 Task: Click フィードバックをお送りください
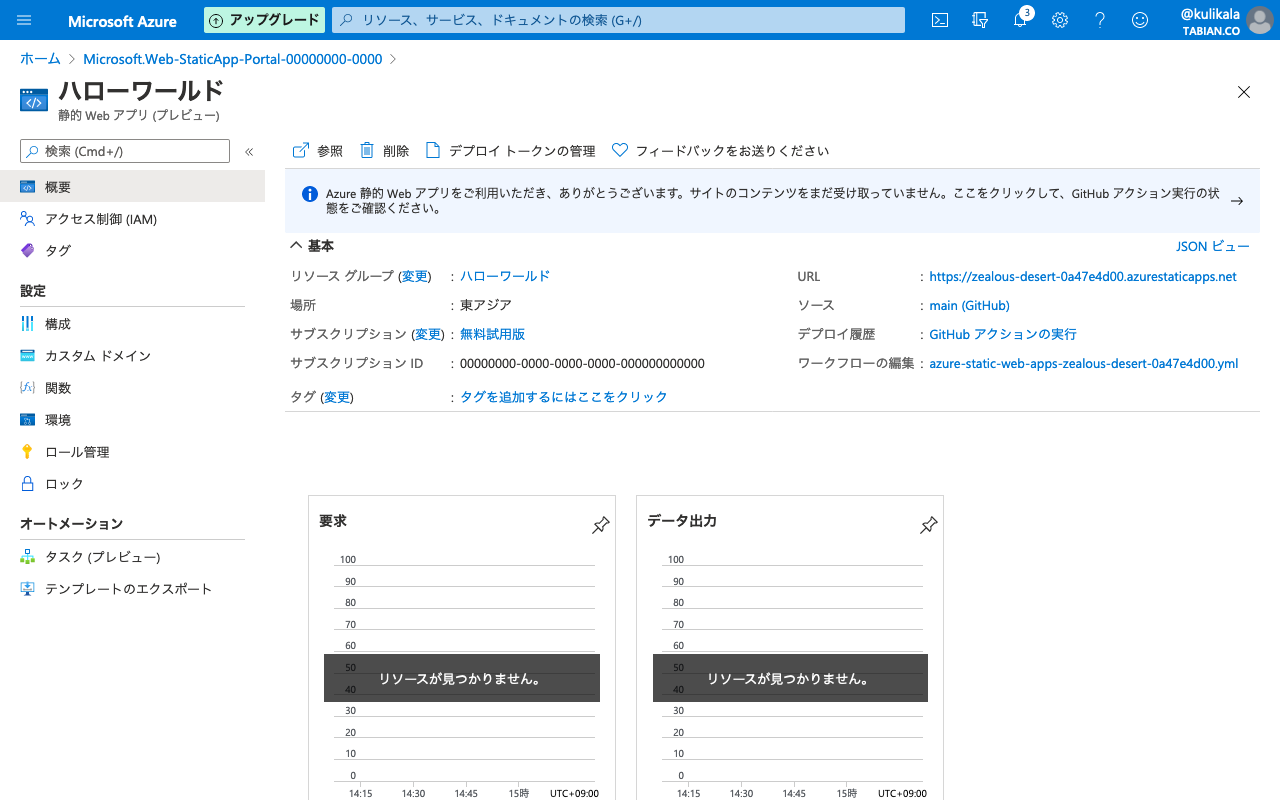click(x=720, y=151)
